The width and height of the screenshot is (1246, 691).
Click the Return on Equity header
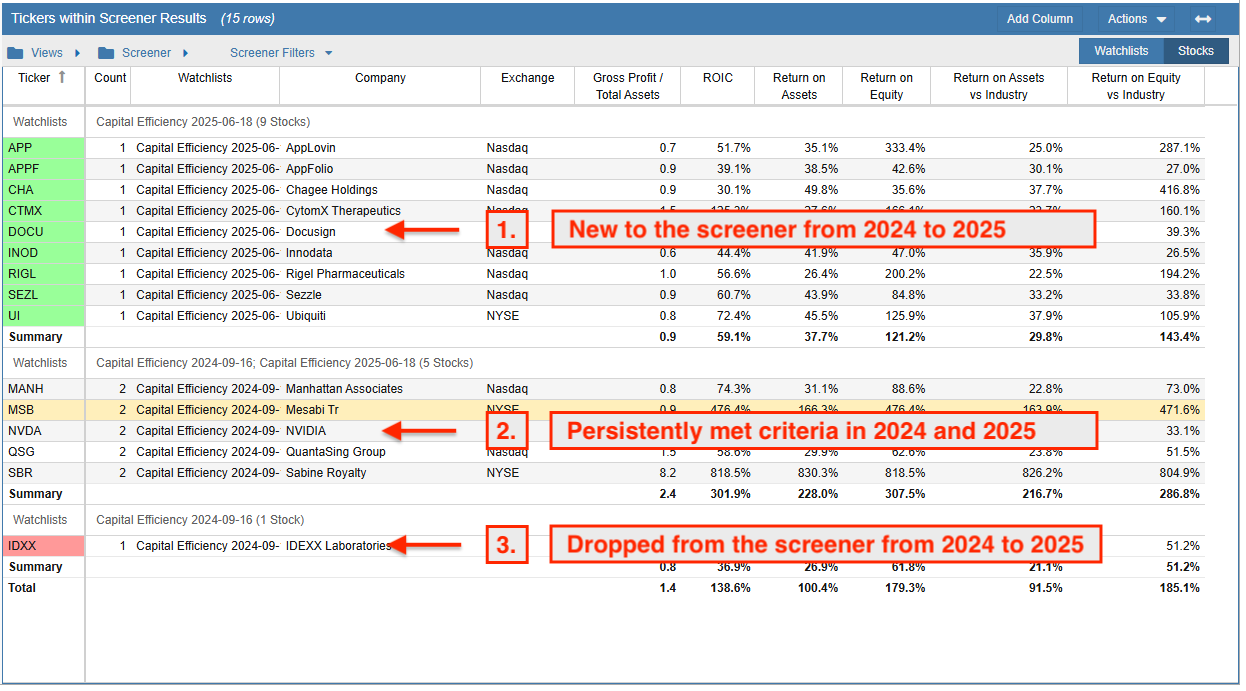pyautogui.click(x=886, y=86)
